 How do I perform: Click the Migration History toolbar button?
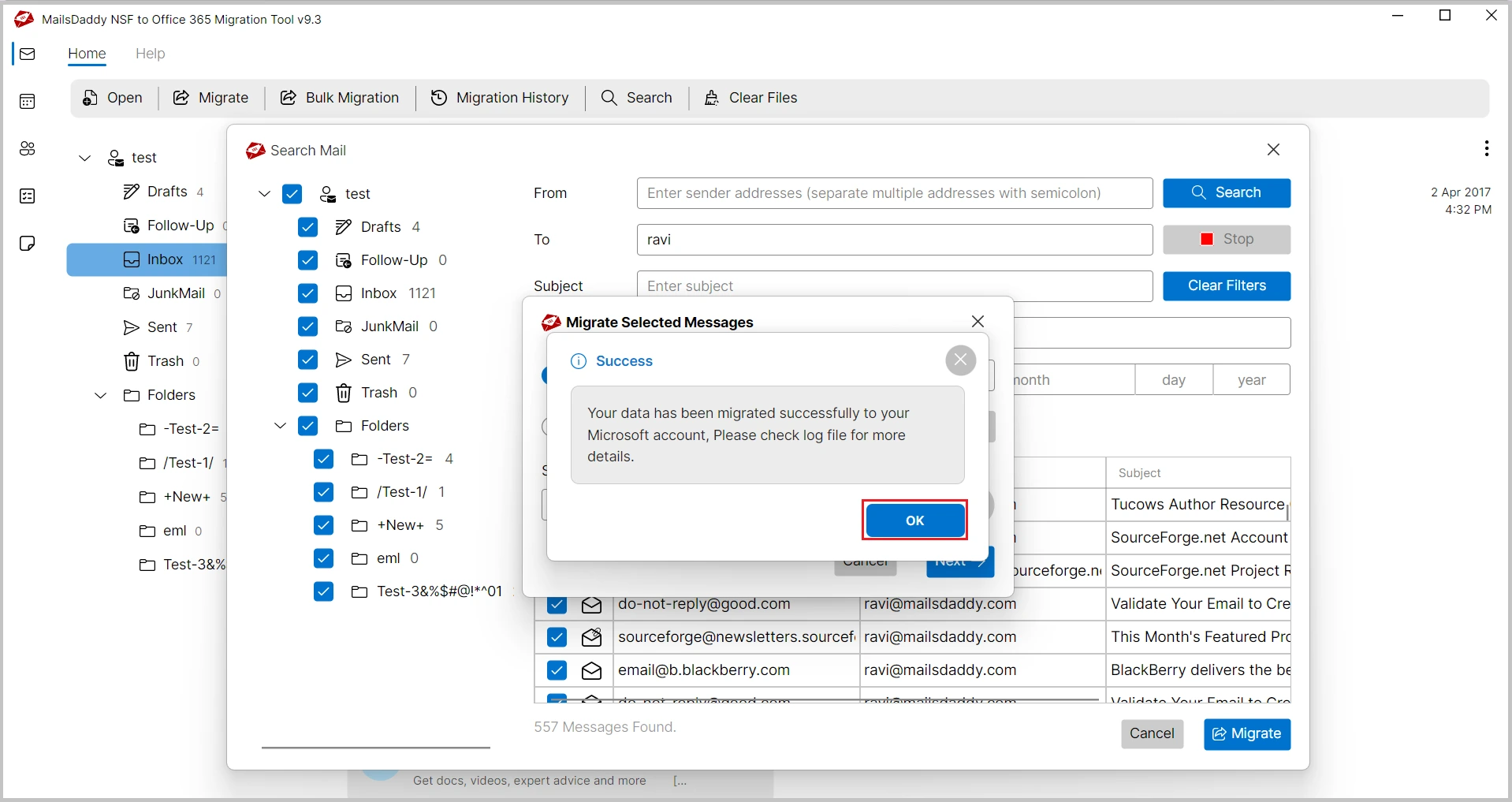pos(500,98)
